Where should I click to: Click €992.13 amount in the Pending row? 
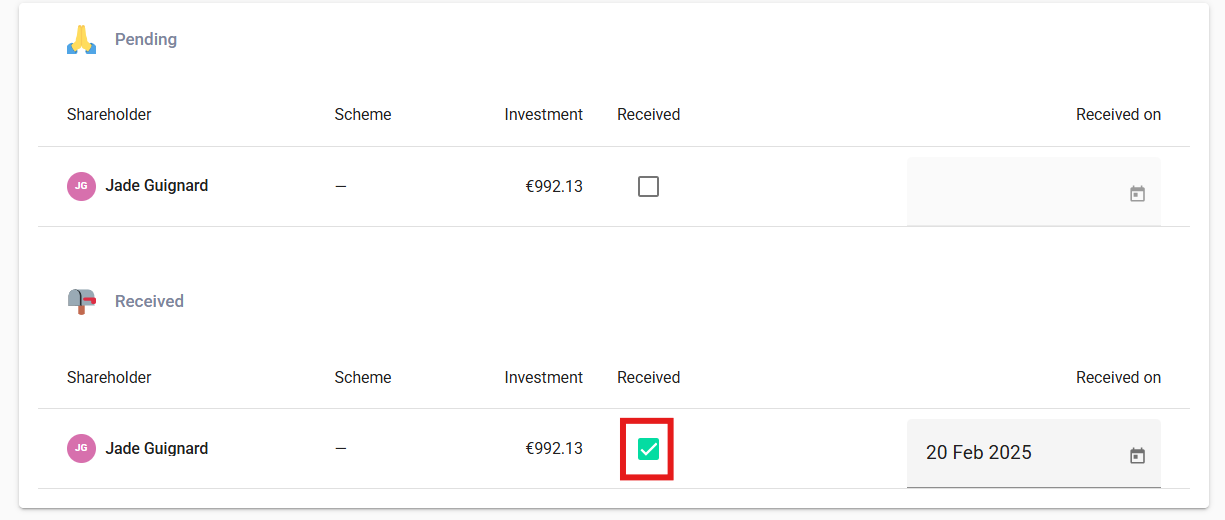pyautogui.click(x=554, y=186)
